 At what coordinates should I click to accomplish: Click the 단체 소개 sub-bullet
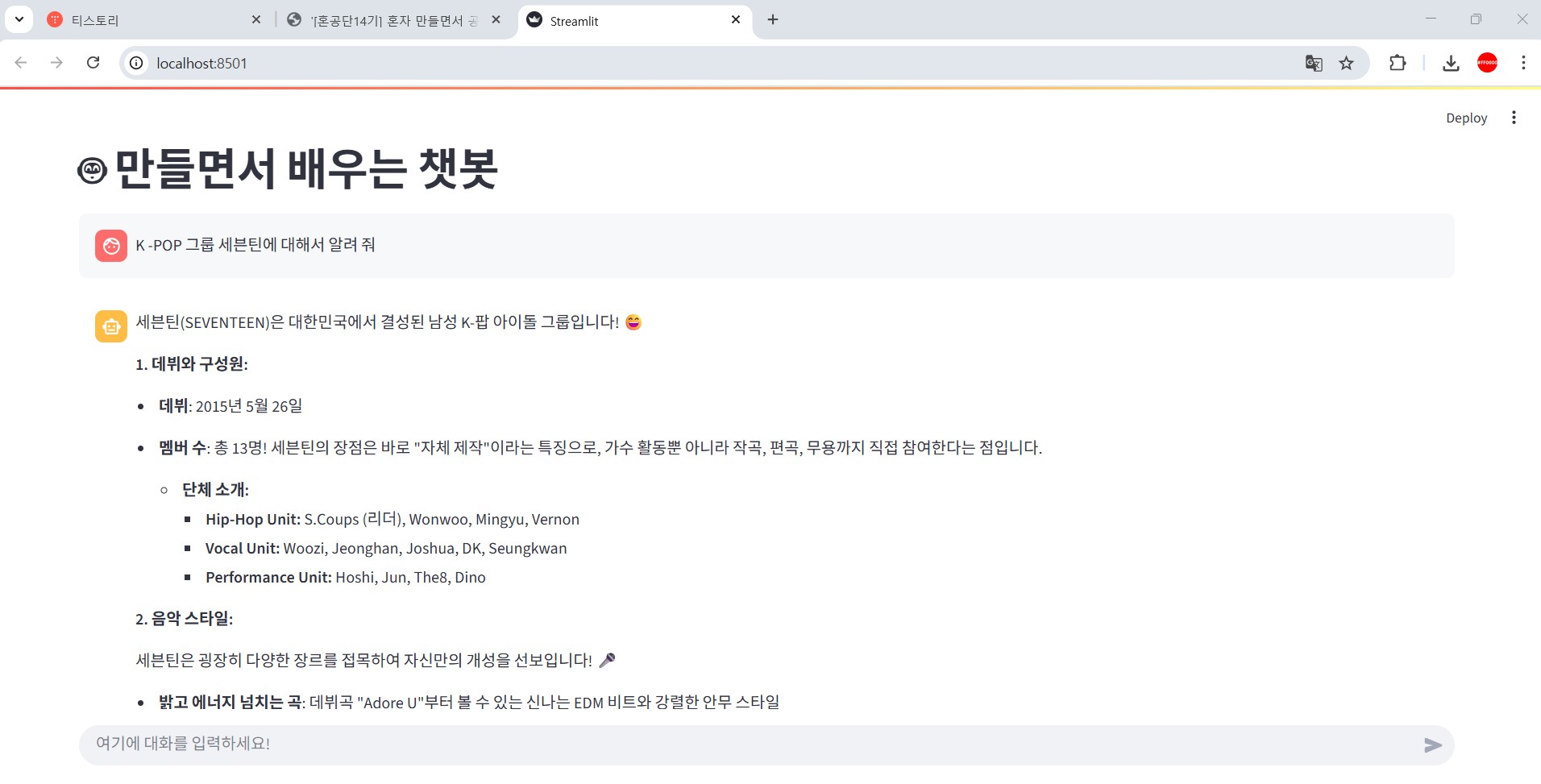click(x=215, y=490)
